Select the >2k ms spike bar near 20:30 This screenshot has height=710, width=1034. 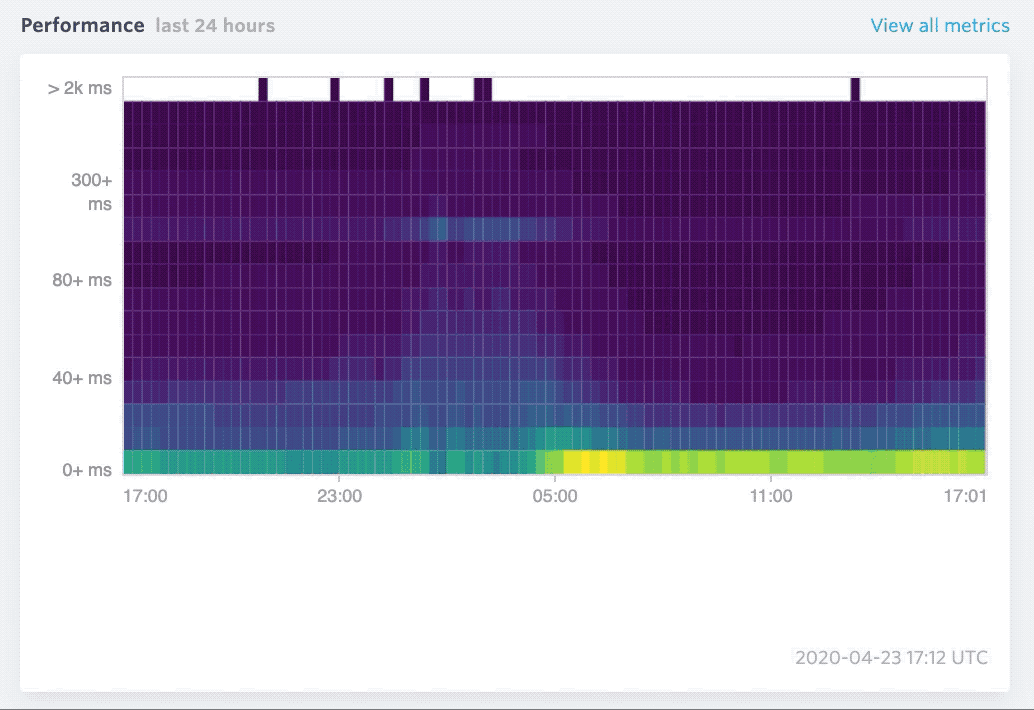pyautogui.click(x=263, y=87)
